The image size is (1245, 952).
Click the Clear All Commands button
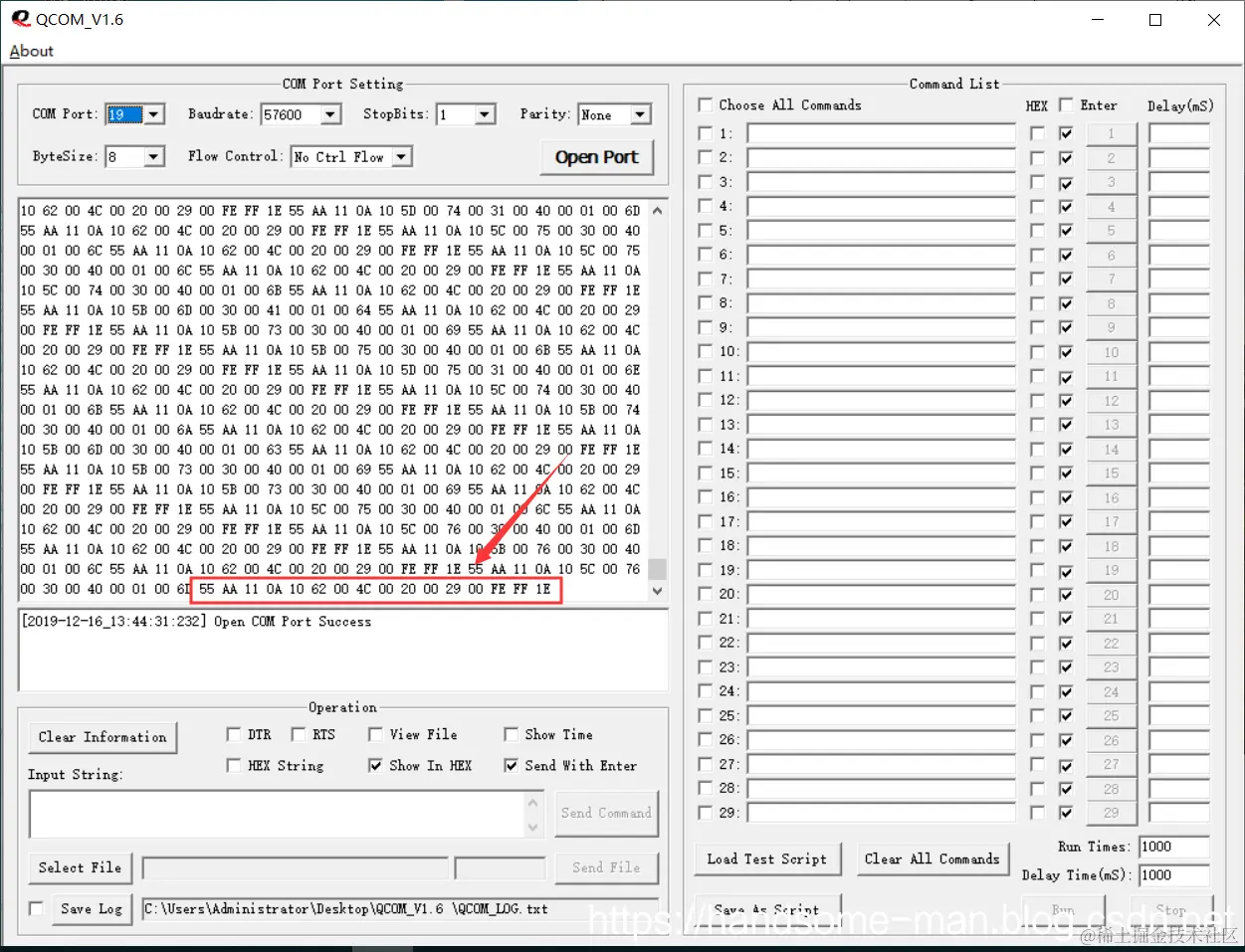[x=932, y=859]
